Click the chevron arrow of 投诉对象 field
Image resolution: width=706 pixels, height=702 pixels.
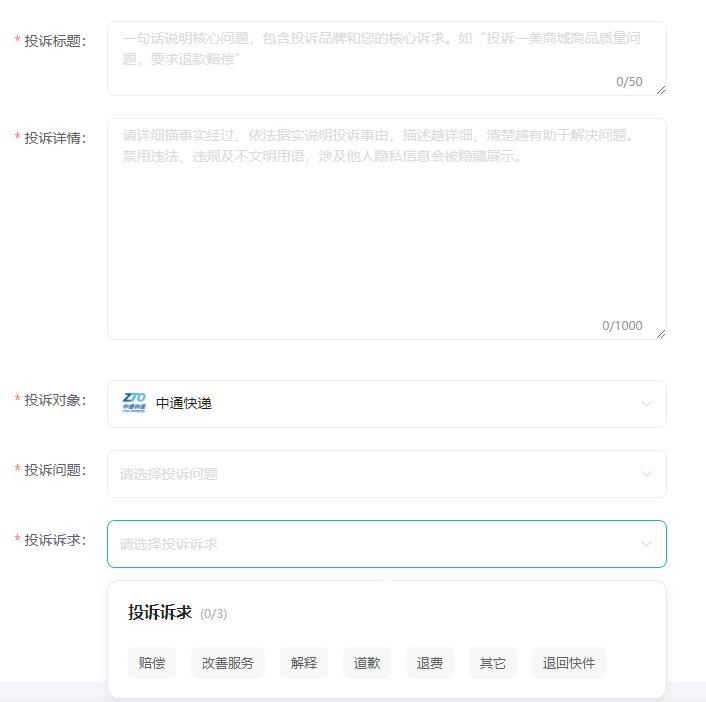pyautogui.click(x=646, y=404)
